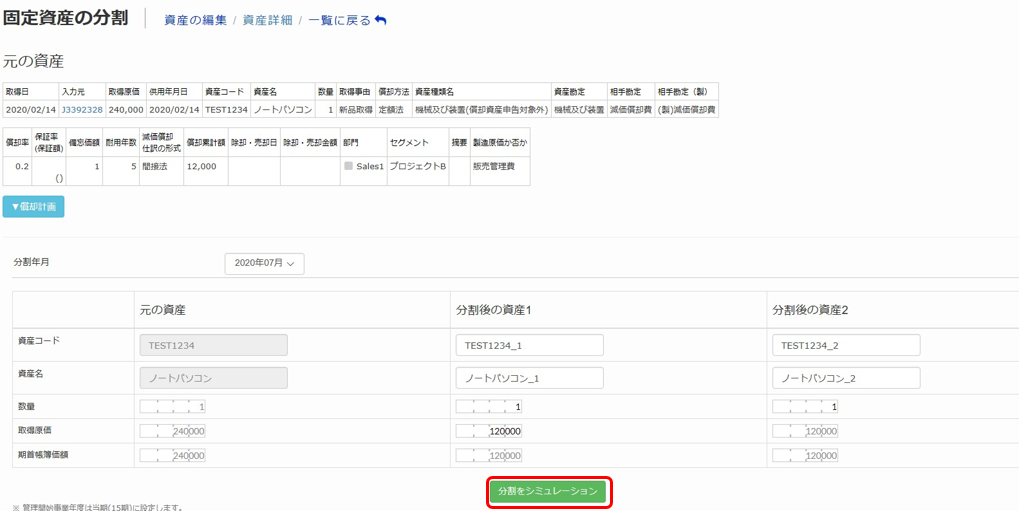Click 数量 field of 元の資産 column
1019x511 pixels.
(173, 407)
